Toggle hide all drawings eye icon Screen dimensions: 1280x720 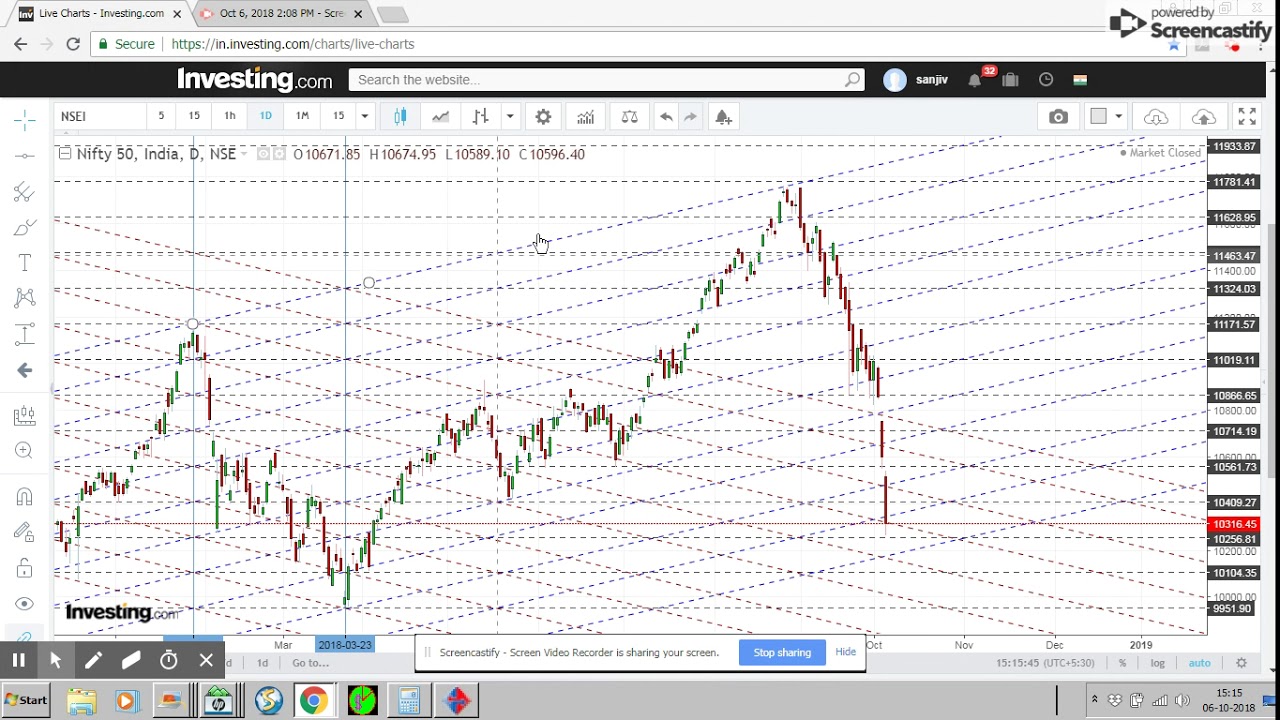click(x=25, y=604)
